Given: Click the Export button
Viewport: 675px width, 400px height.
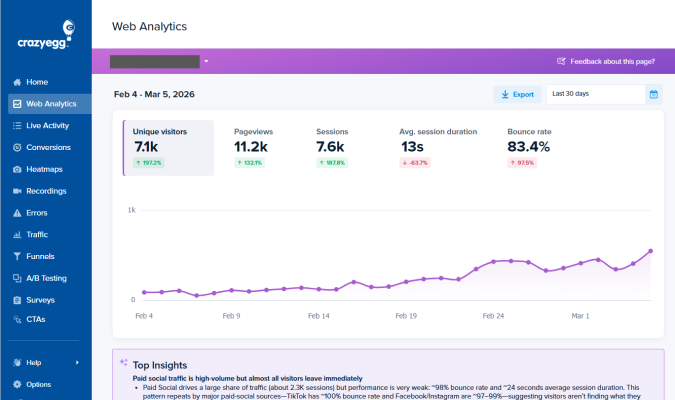Looking at the screenshot, I should coord(516,94).
